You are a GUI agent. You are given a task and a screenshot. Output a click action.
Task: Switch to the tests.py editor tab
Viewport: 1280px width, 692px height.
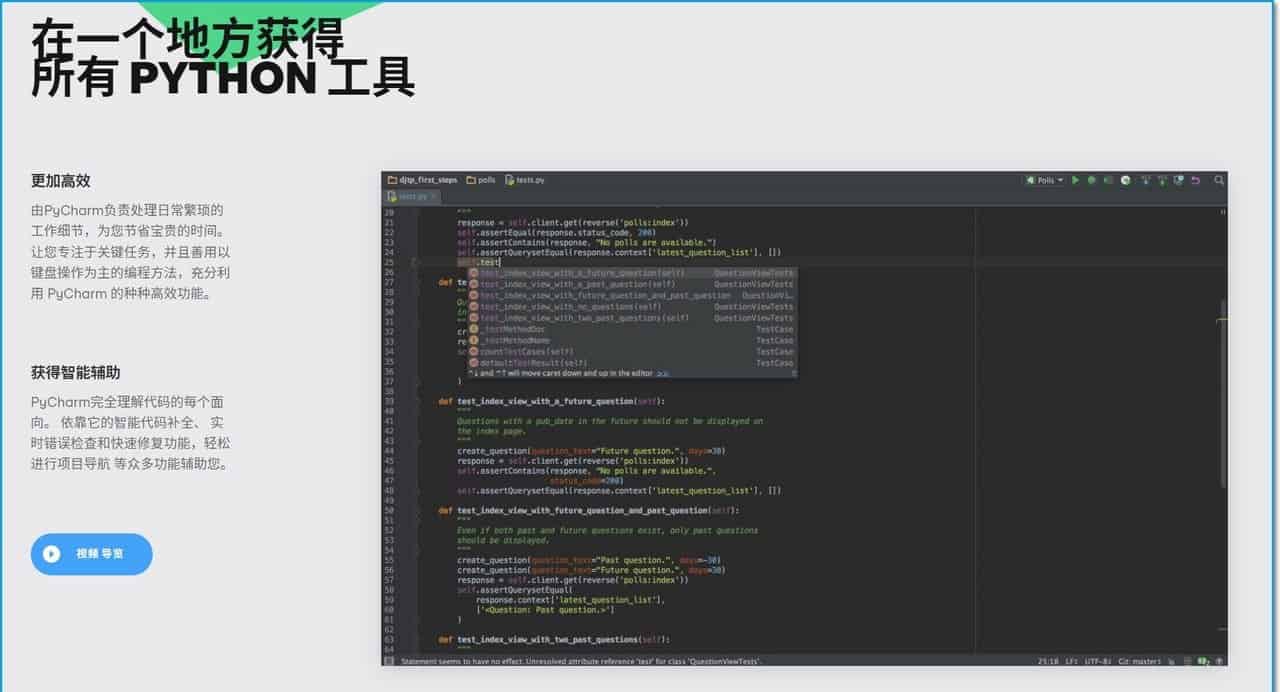pyautogui.click(x=412, y=197)
